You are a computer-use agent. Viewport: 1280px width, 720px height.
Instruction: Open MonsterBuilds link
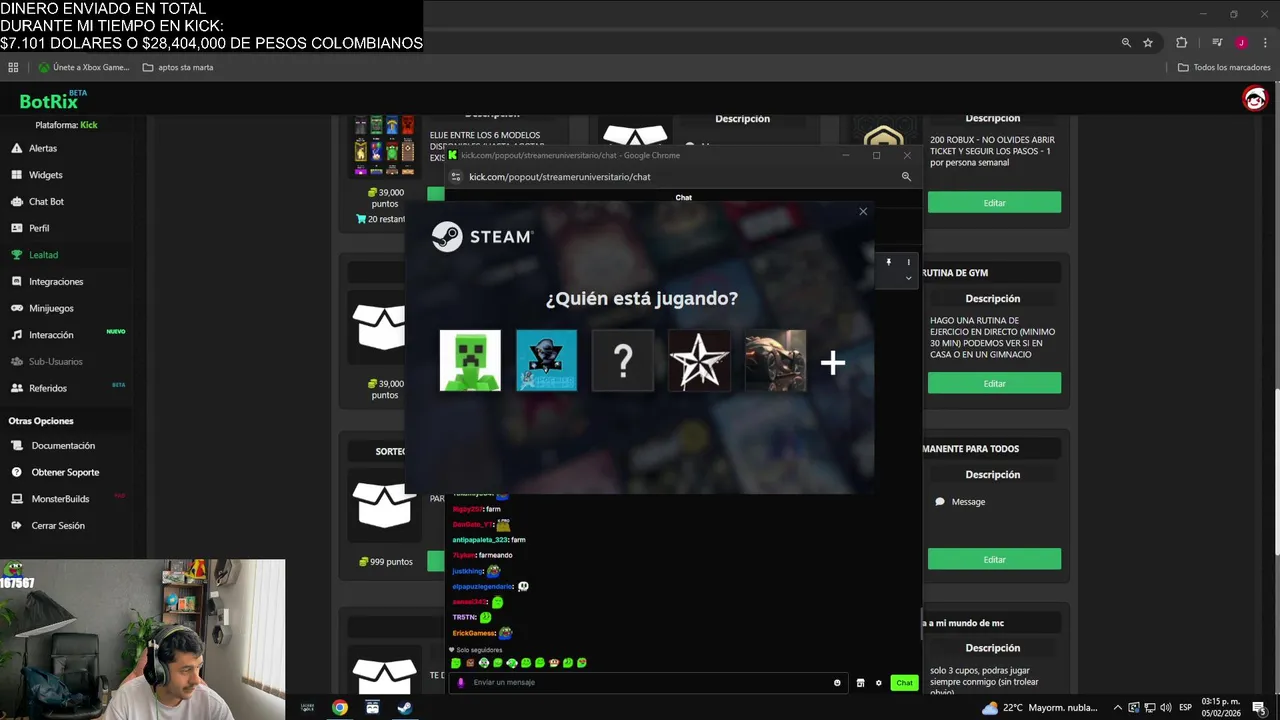pos(60,499)
